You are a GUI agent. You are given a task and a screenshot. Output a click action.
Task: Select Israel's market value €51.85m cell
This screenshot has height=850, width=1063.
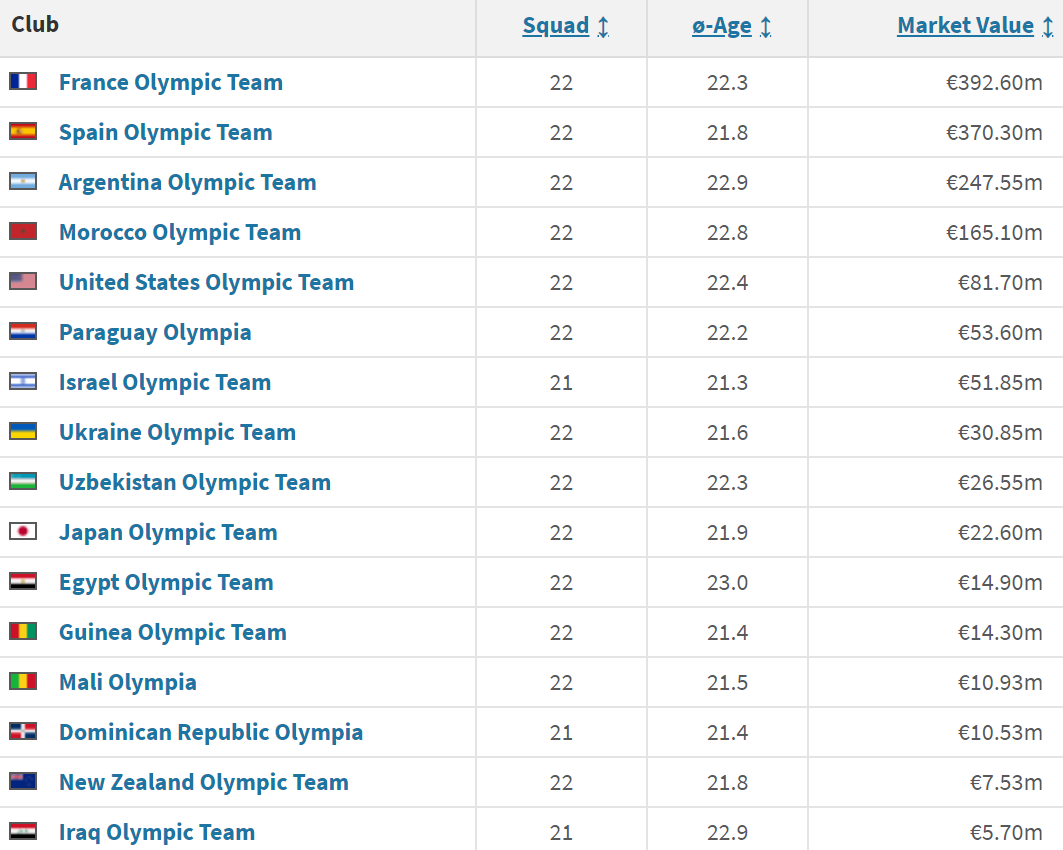(x=936, y=382)
